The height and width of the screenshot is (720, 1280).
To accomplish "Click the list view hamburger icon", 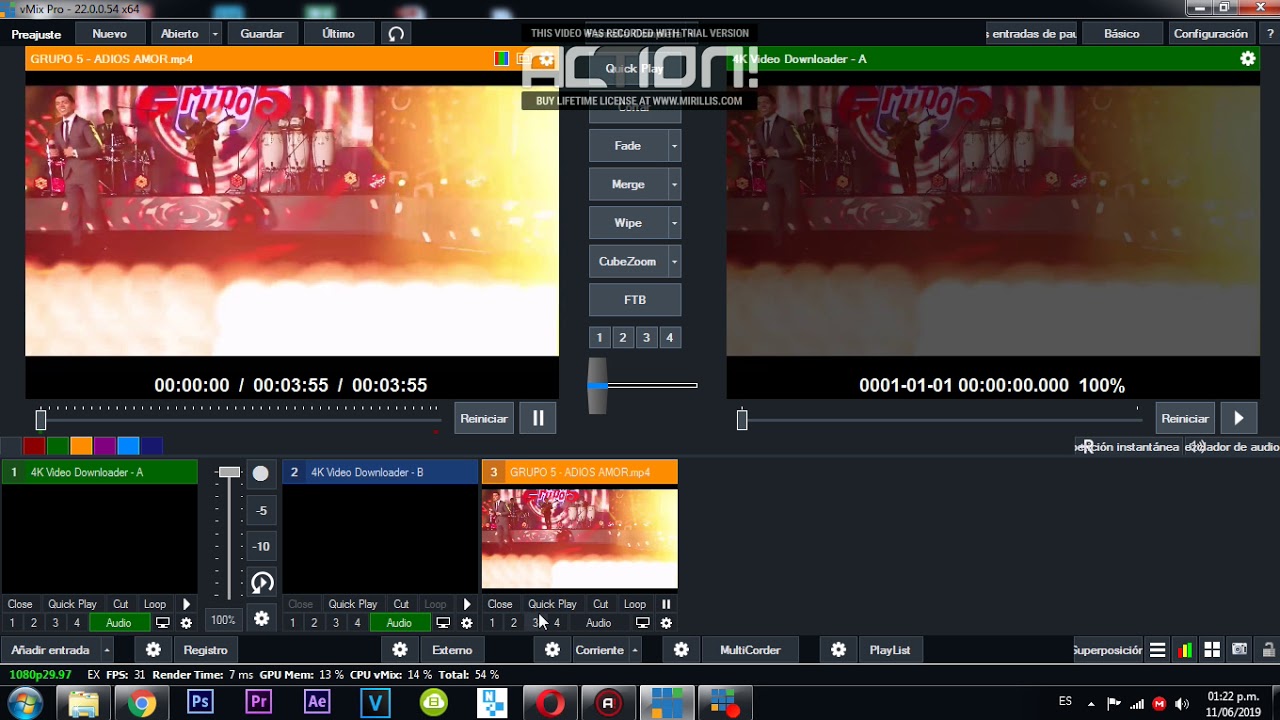I will pyautogui.click(x=1158, y=650).
